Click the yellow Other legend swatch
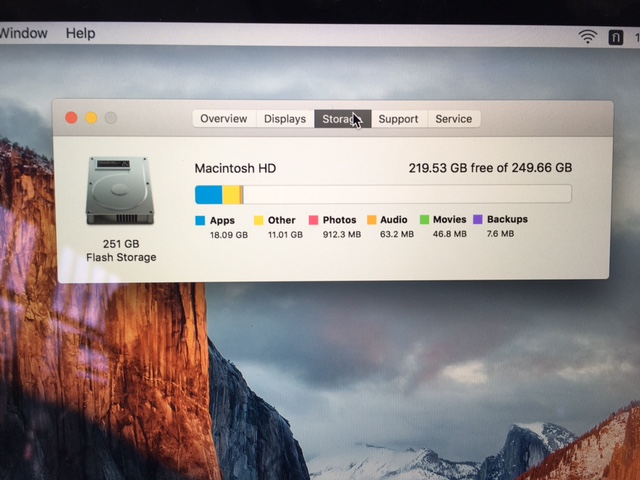Viewport: 640px width, 480px height. click(258, 220)
